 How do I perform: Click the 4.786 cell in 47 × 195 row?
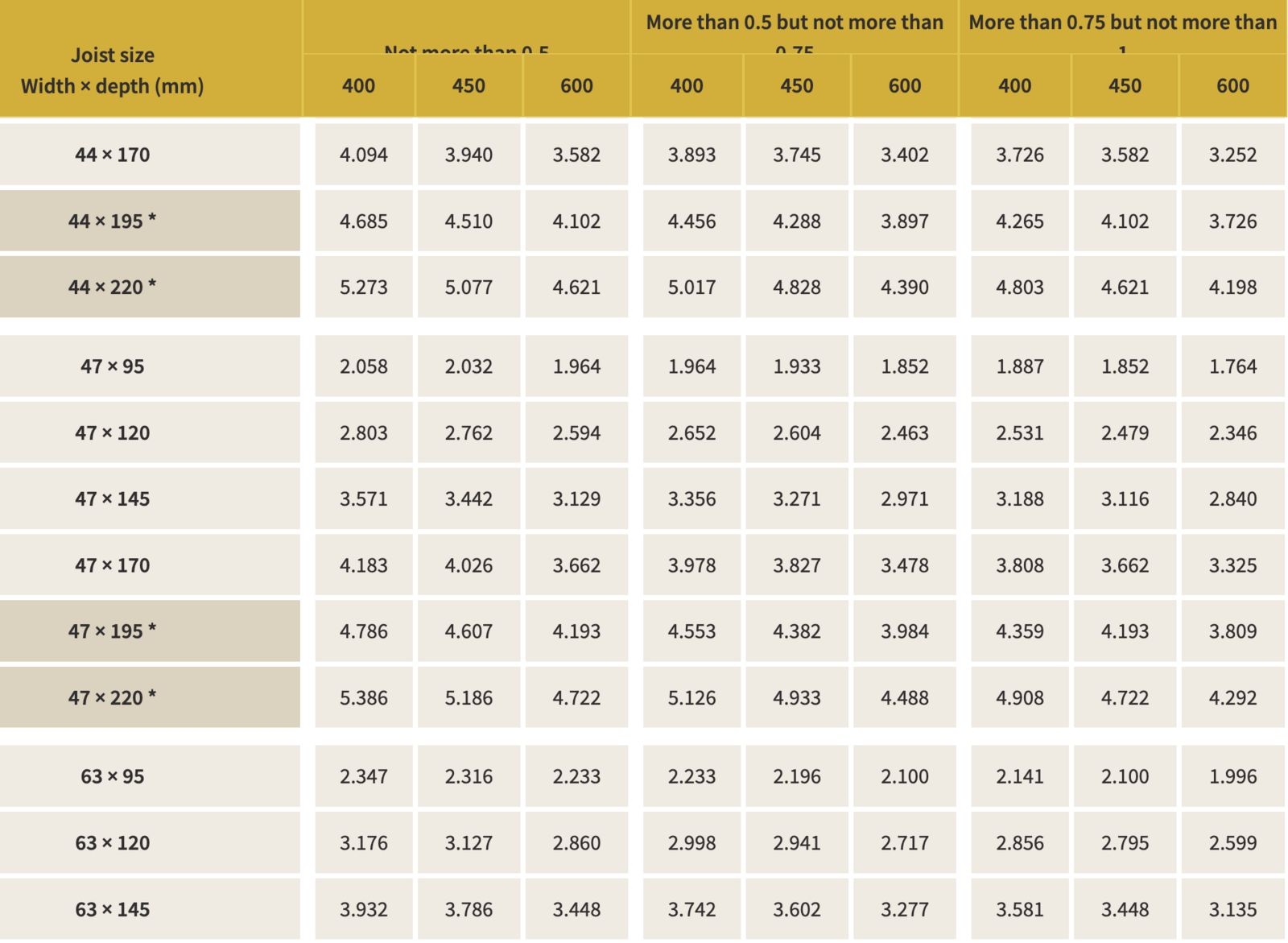click(x=364, y=631)
